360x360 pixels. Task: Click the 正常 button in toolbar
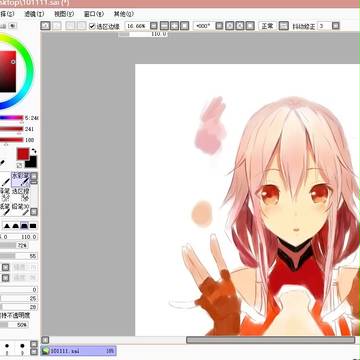267,26
